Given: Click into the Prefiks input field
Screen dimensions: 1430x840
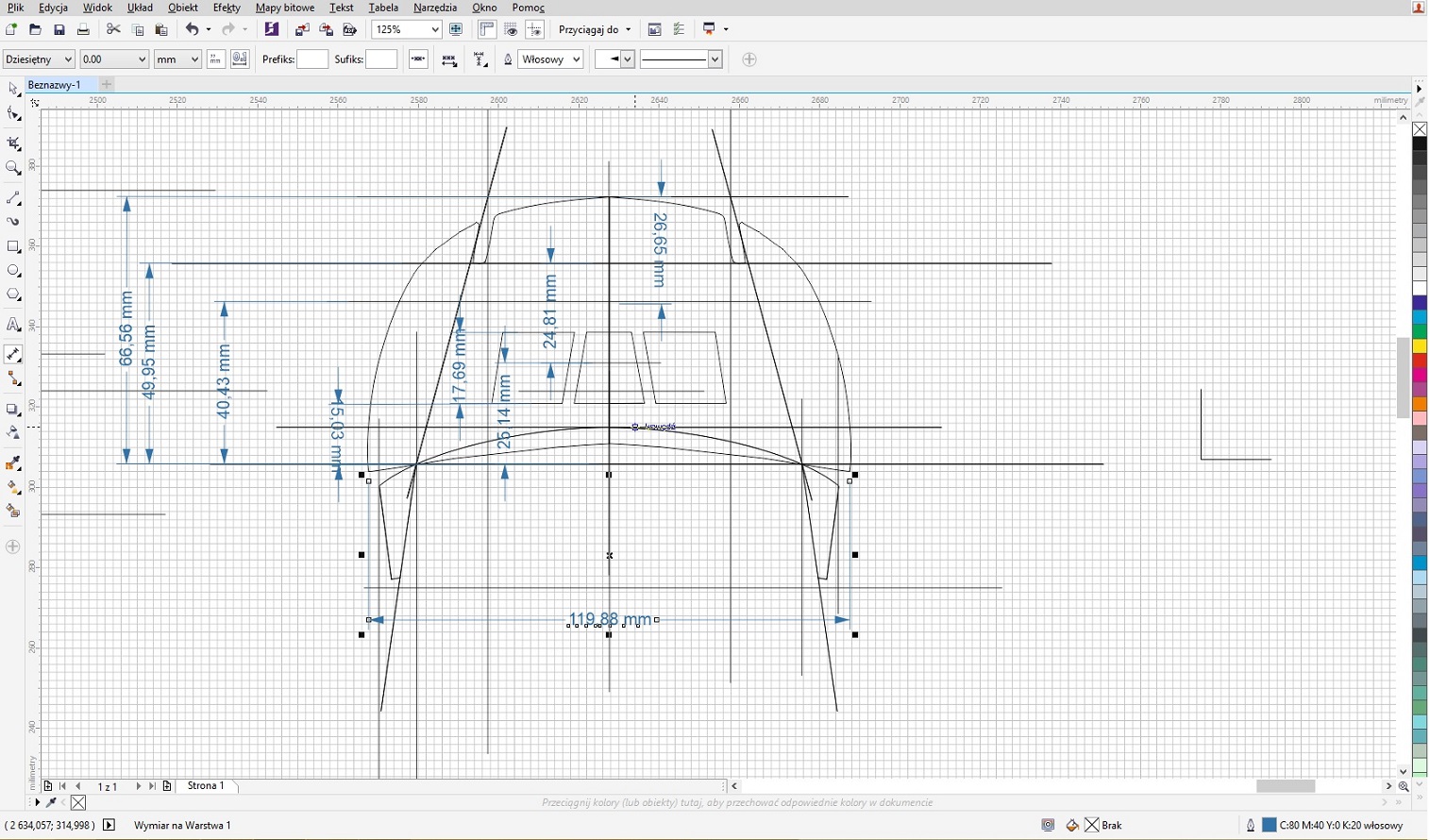Looking at the screenshot, I should tap(312, 59).
